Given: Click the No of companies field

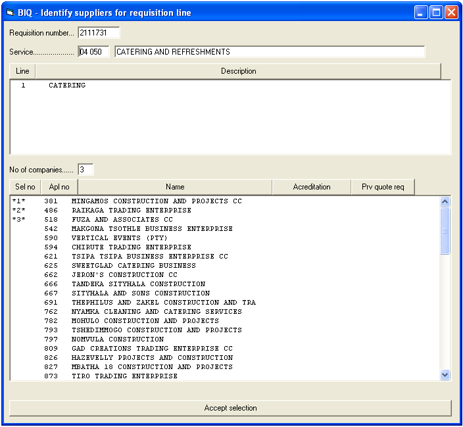Looking at the screenshot, I should click(86, 170).
